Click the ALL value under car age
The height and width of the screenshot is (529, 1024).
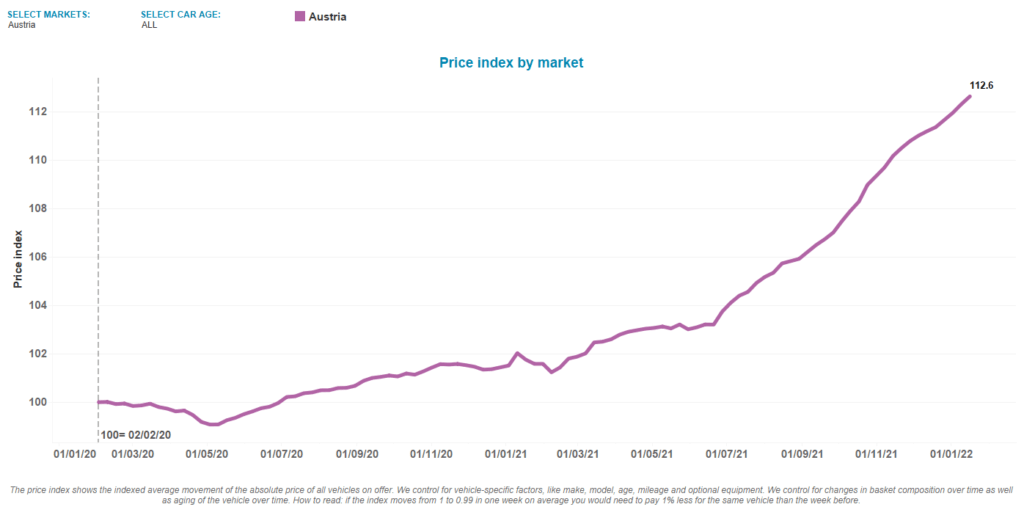[149, 25]
